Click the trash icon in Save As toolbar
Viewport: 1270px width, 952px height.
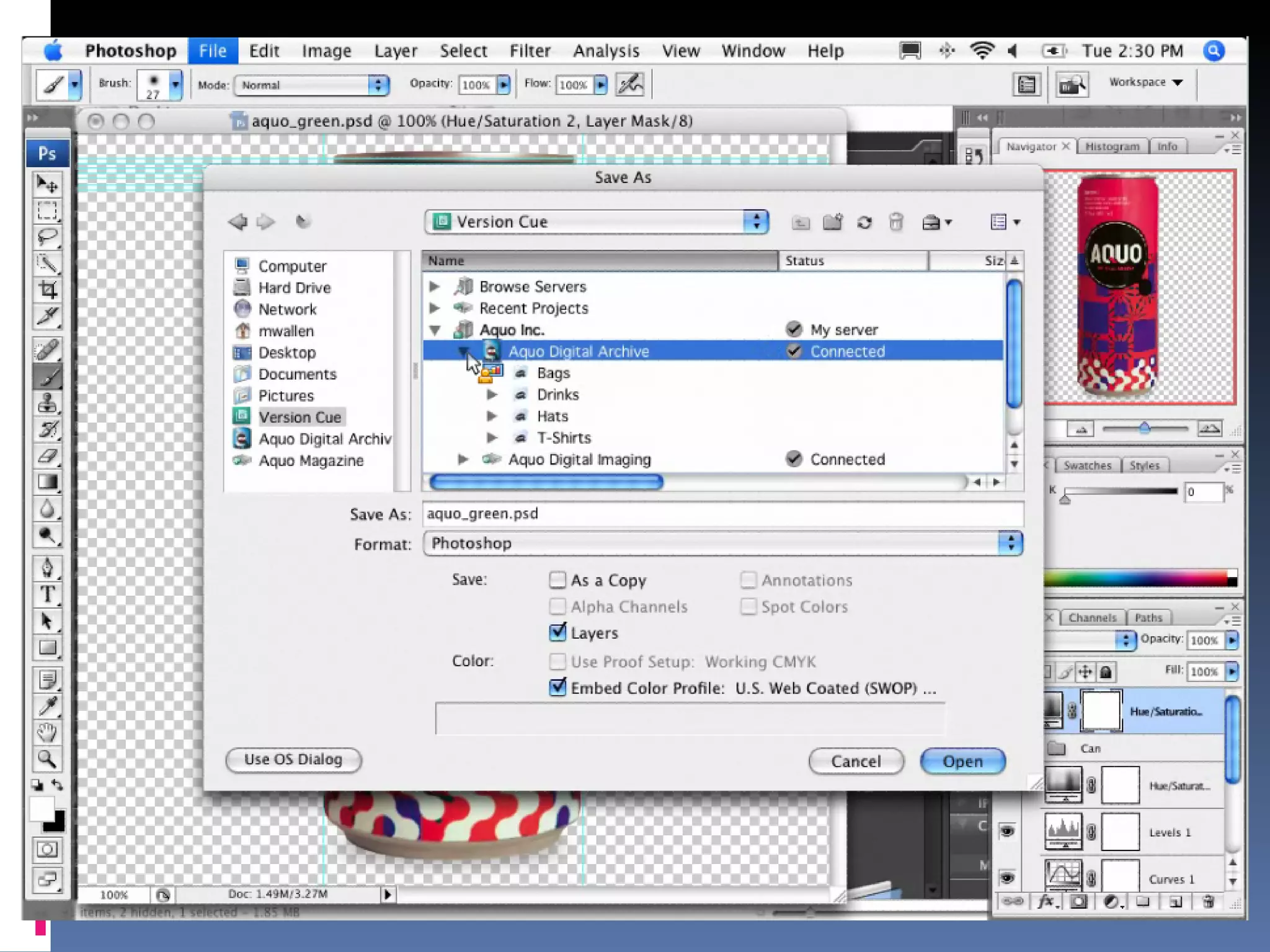(895, 222)
